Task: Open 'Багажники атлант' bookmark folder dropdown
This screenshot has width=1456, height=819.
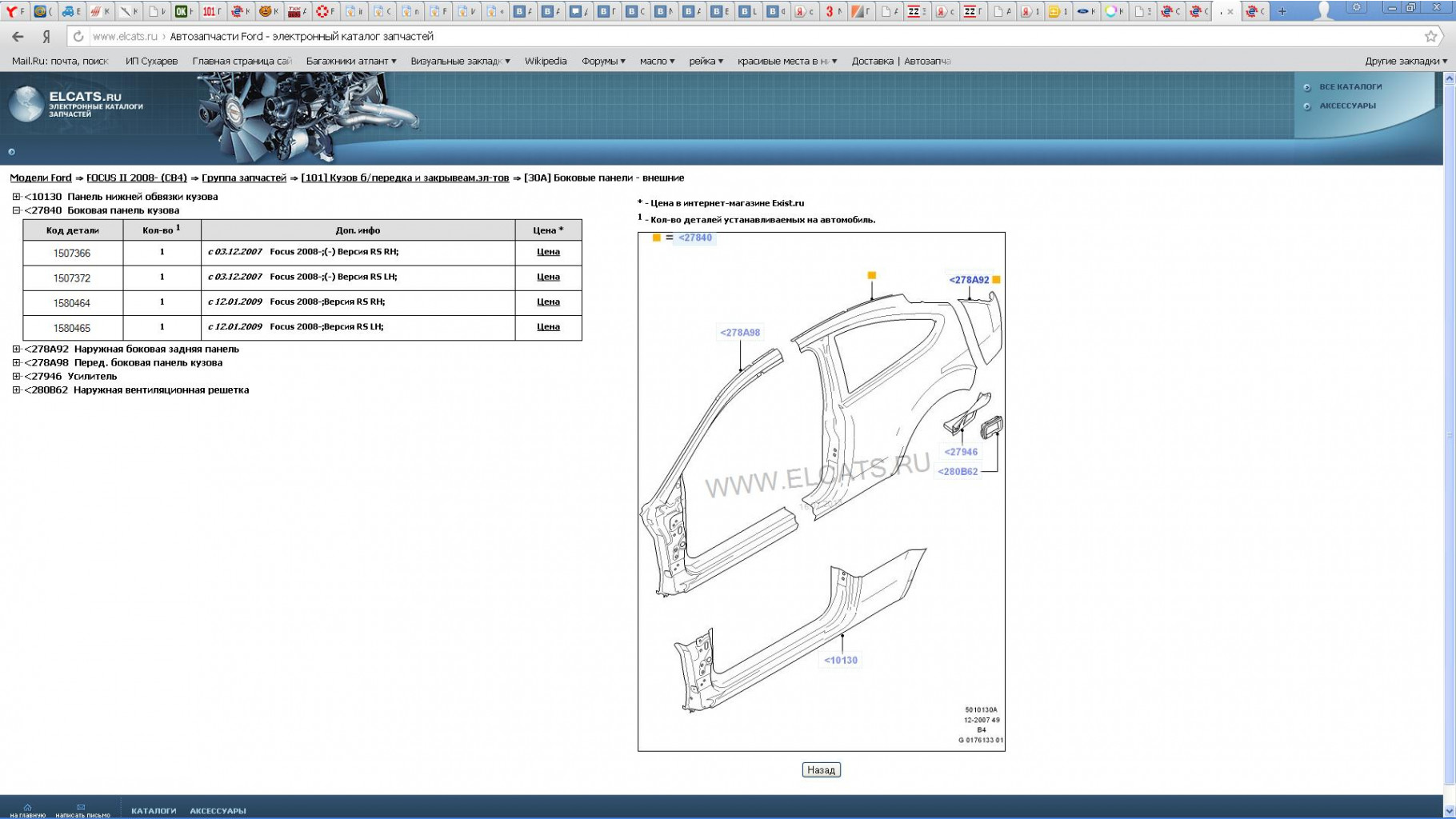Action: [x=351, y=62]
